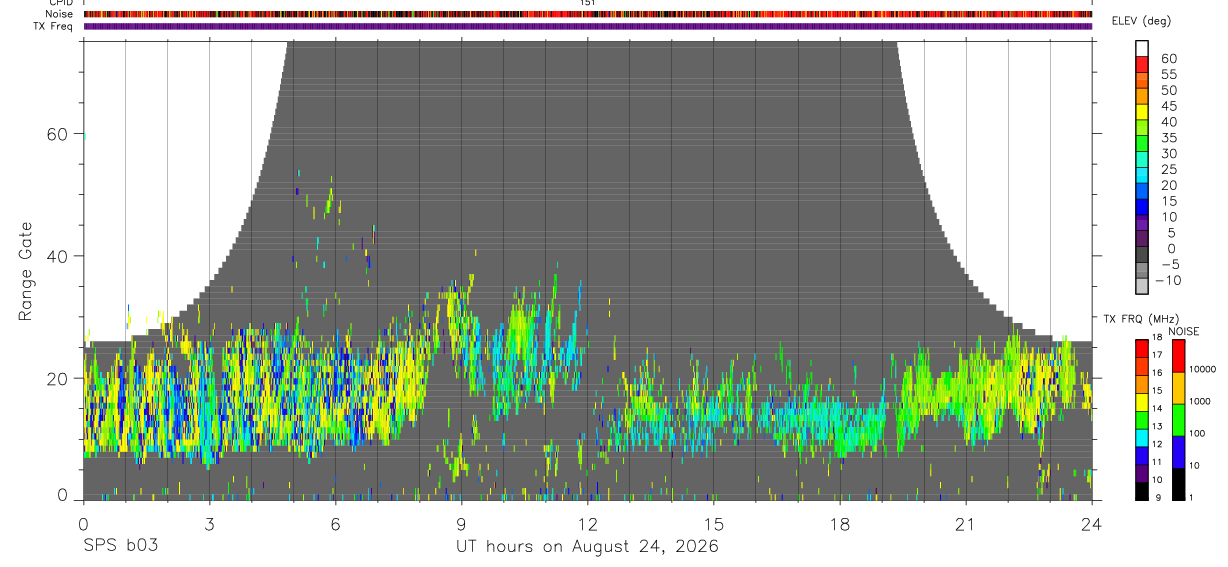
Task: Pick the yellow 45 degree elevation swatch
Action: [x=1142, y=112]
